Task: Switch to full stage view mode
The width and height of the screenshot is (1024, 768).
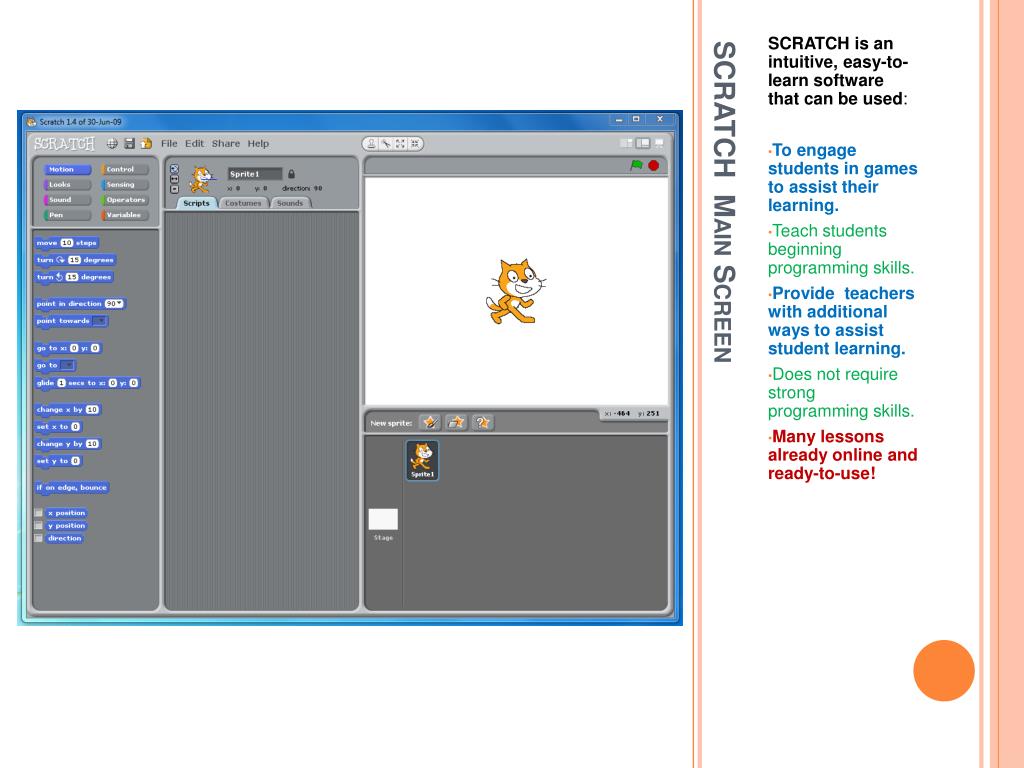Action: [x=643, y=143]
